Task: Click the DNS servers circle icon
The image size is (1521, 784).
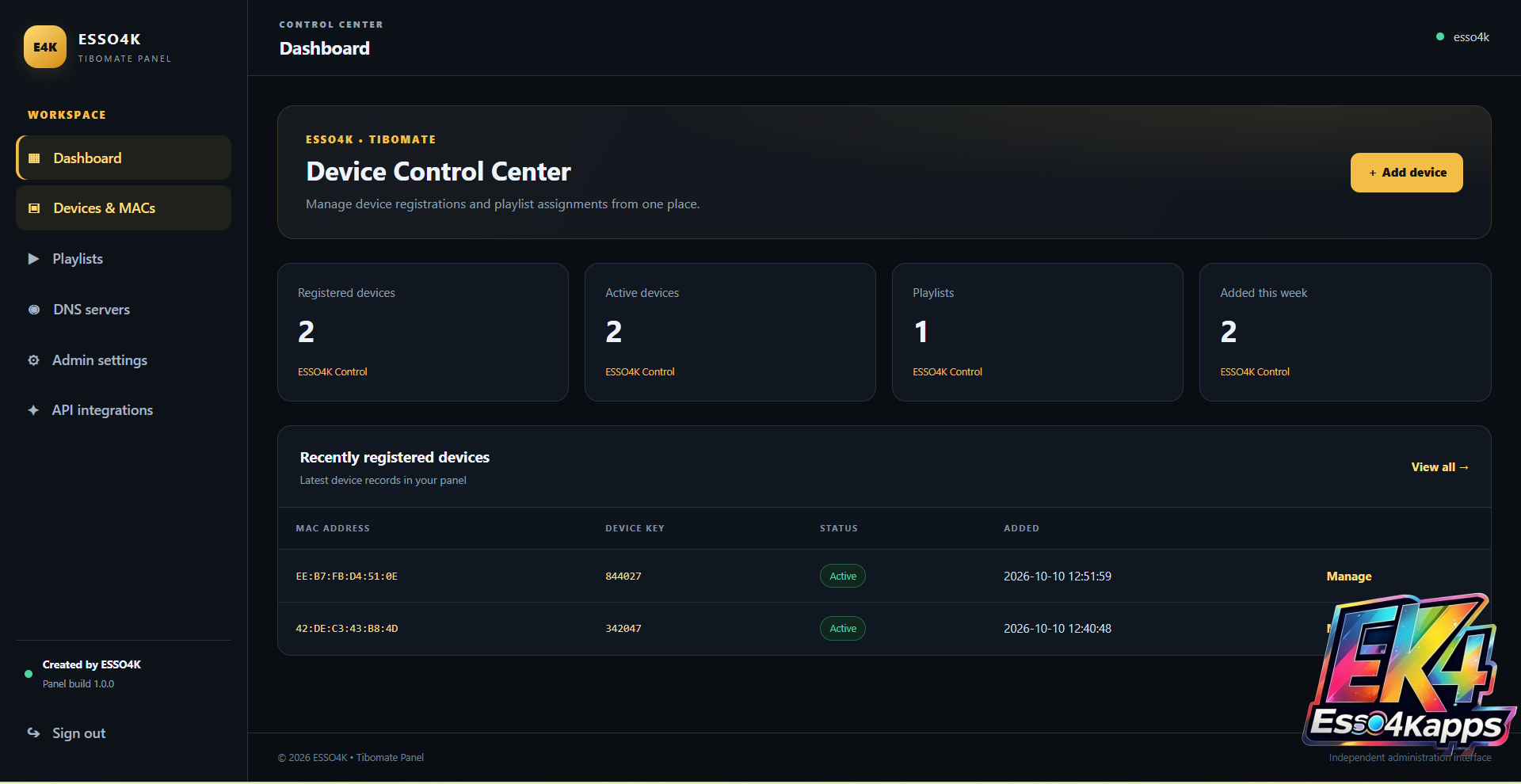Action: [x=34, y=310]
